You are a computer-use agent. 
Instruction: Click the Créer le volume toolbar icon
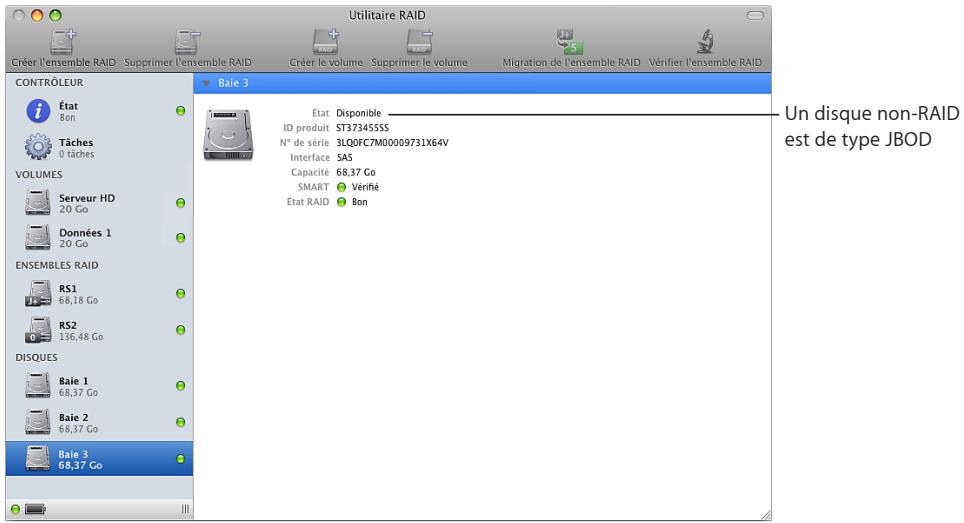coord(326,42)
